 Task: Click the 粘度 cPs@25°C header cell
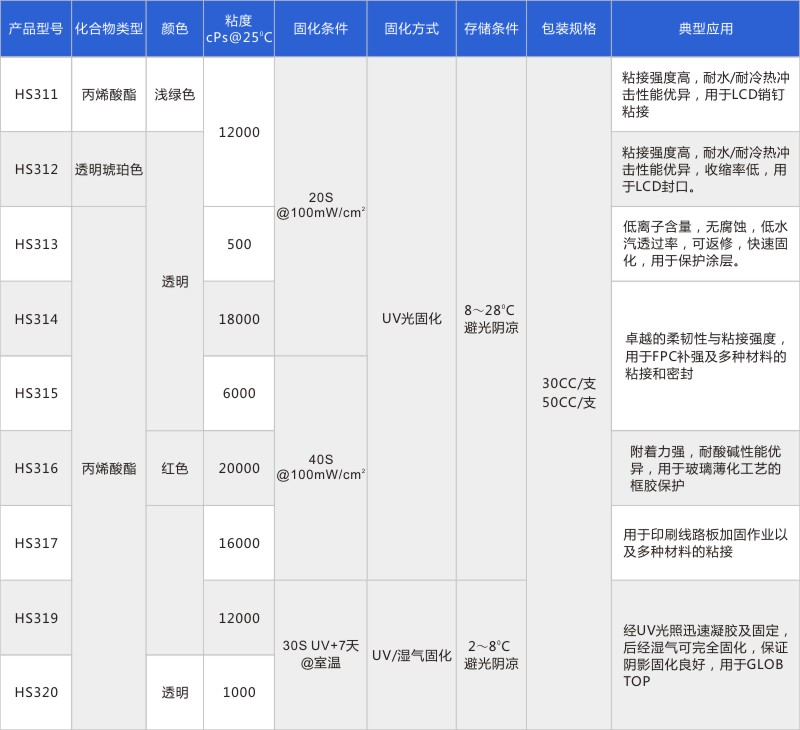click(238, 29)
